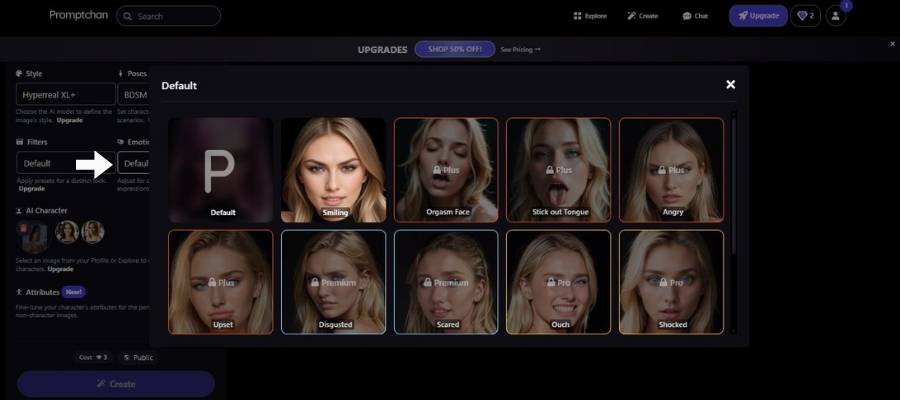Open the Filters dropdown set to Default
Screen dimensions: 900x400
pyautogui.click(x=65, y=163)
